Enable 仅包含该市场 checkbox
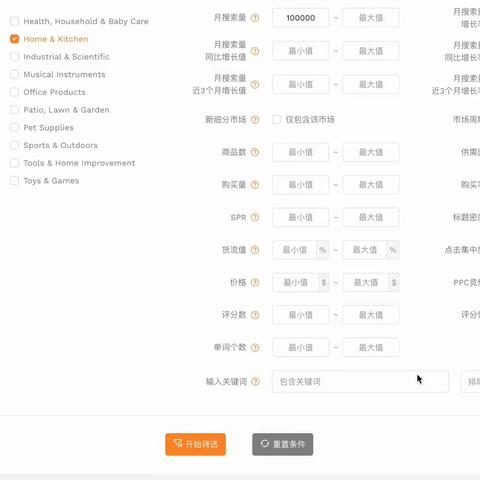Image resolution: width=480 pixels, height=480 pixels. 276,119
